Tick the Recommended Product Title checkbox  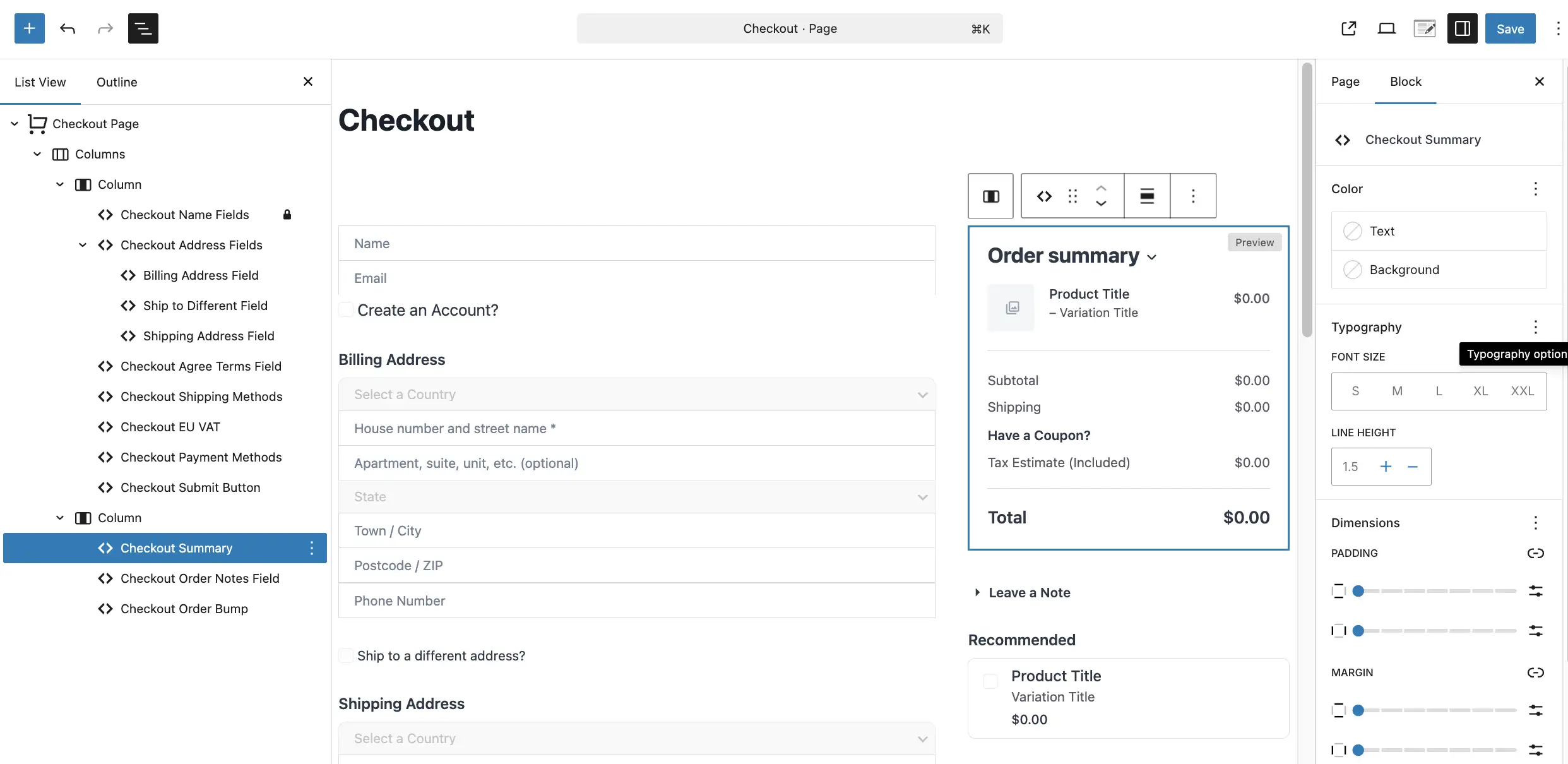tap(990, 681)
